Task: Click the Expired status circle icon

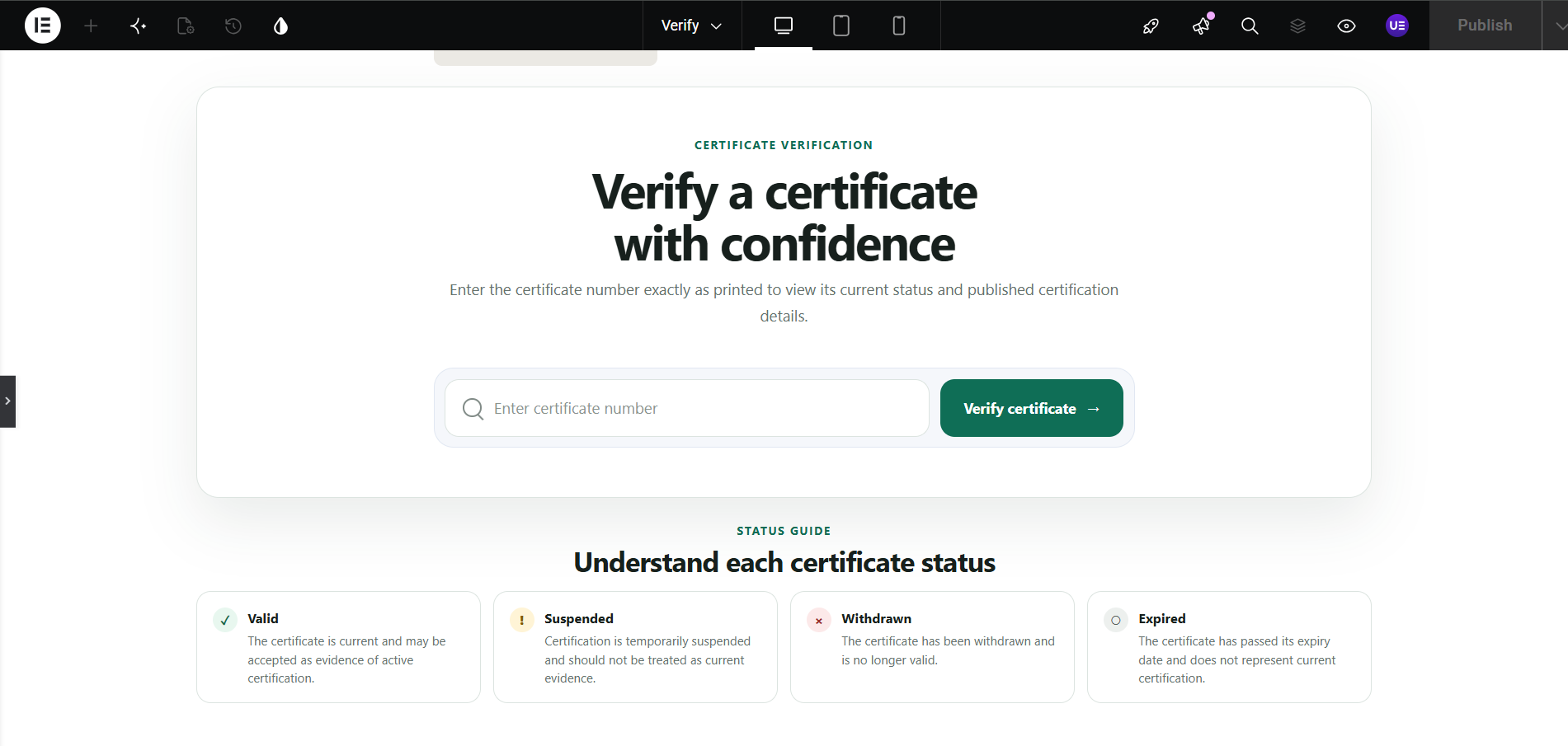Action: [x=1116, y=620]
